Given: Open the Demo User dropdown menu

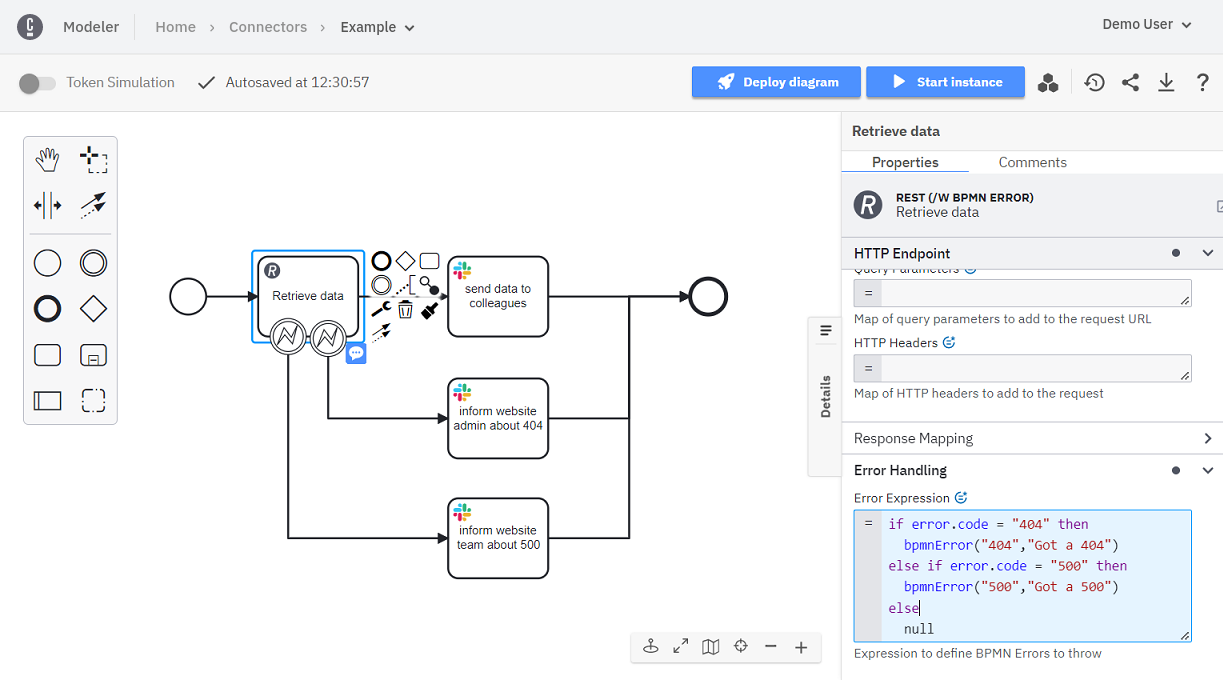Looking at the screenshot, I should tap(1146, 25).
